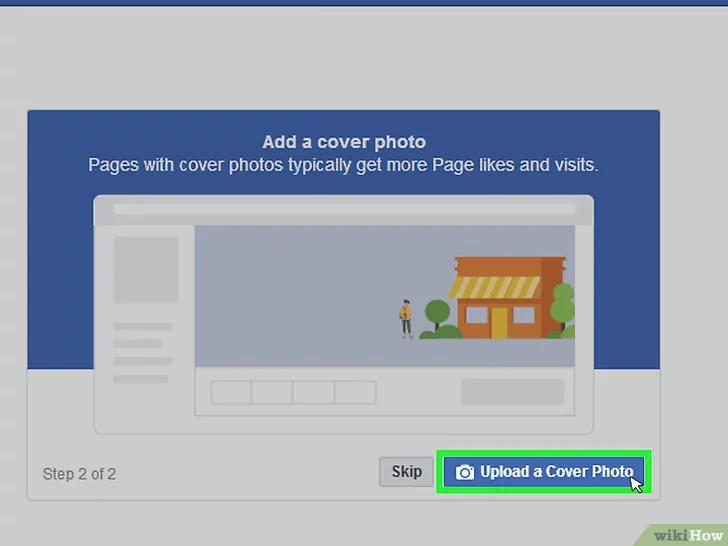Click Upload a Cover Photo button
The width and height of the screenshot is (728, 546).
pyautogui.click(x=544, y=472)
